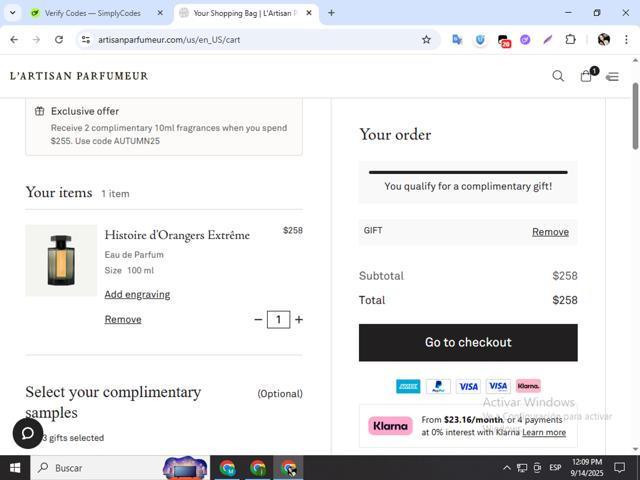
Task: Click the address bar URL
Action: (x=169, y=40)
